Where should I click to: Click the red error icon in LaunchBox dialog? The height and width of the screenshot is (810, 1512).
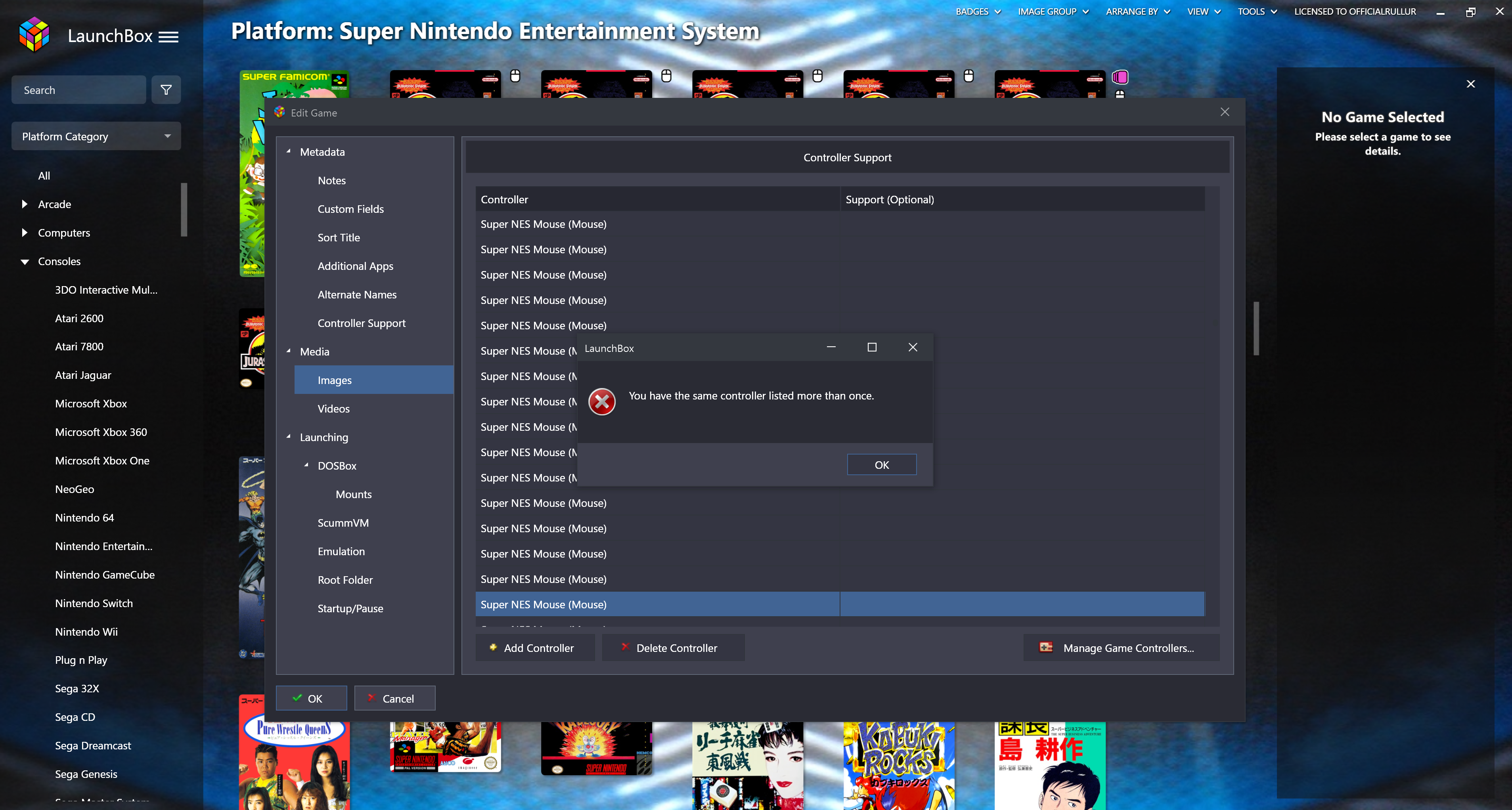602,402
